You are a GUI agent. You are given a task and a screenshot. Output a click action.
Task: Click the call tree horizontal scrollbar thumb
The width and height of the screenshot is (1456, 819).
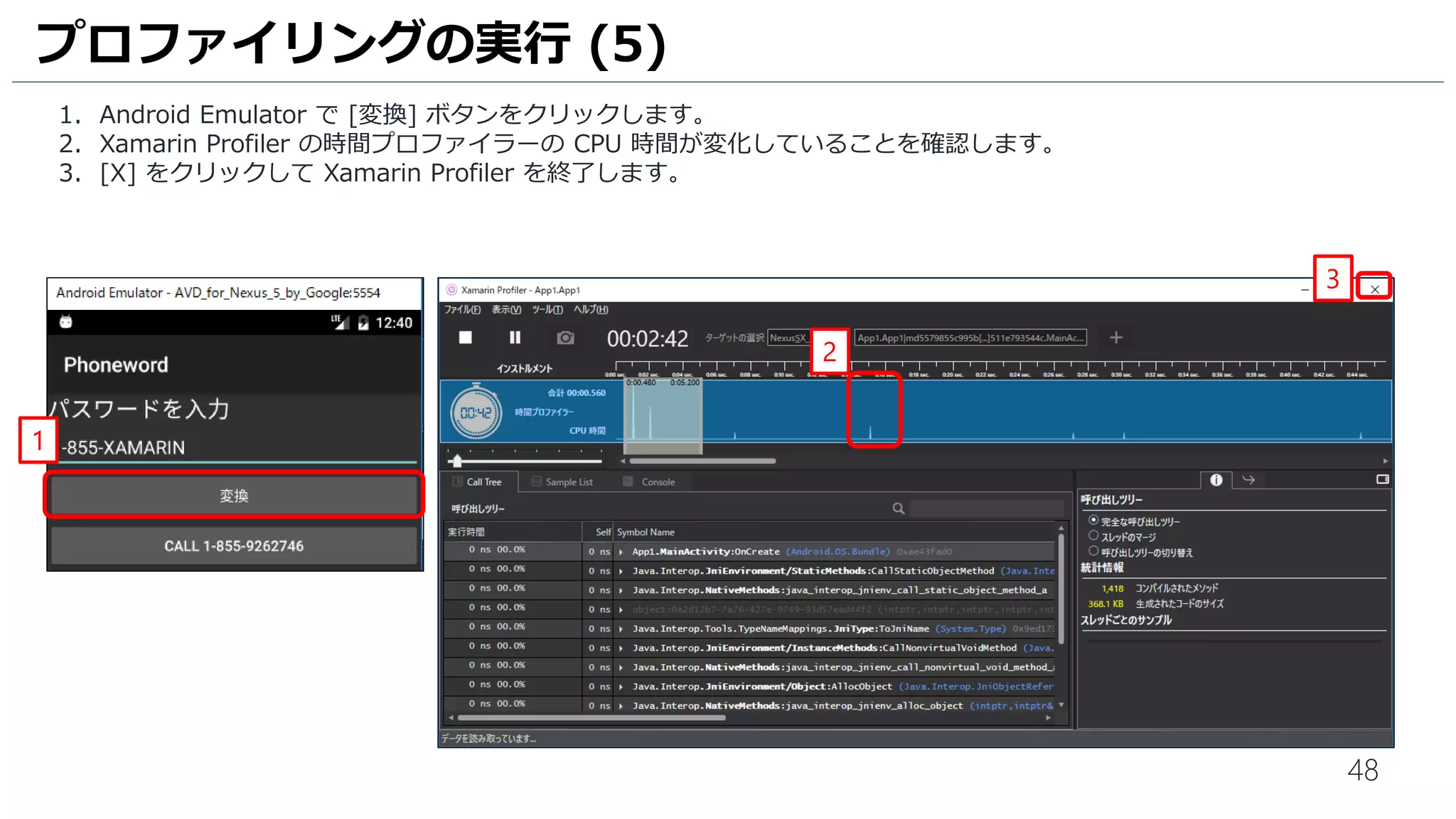591,718
